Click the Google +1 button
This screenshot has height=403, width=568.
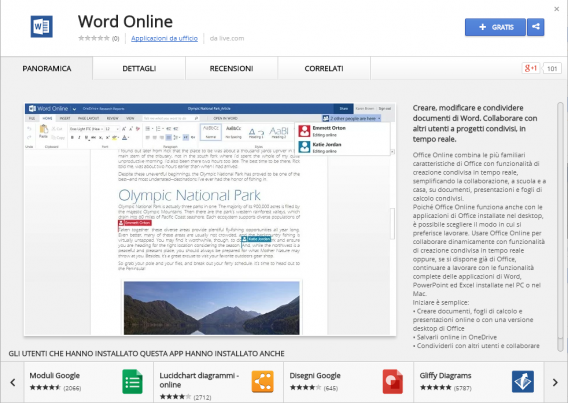click(531, 68)
